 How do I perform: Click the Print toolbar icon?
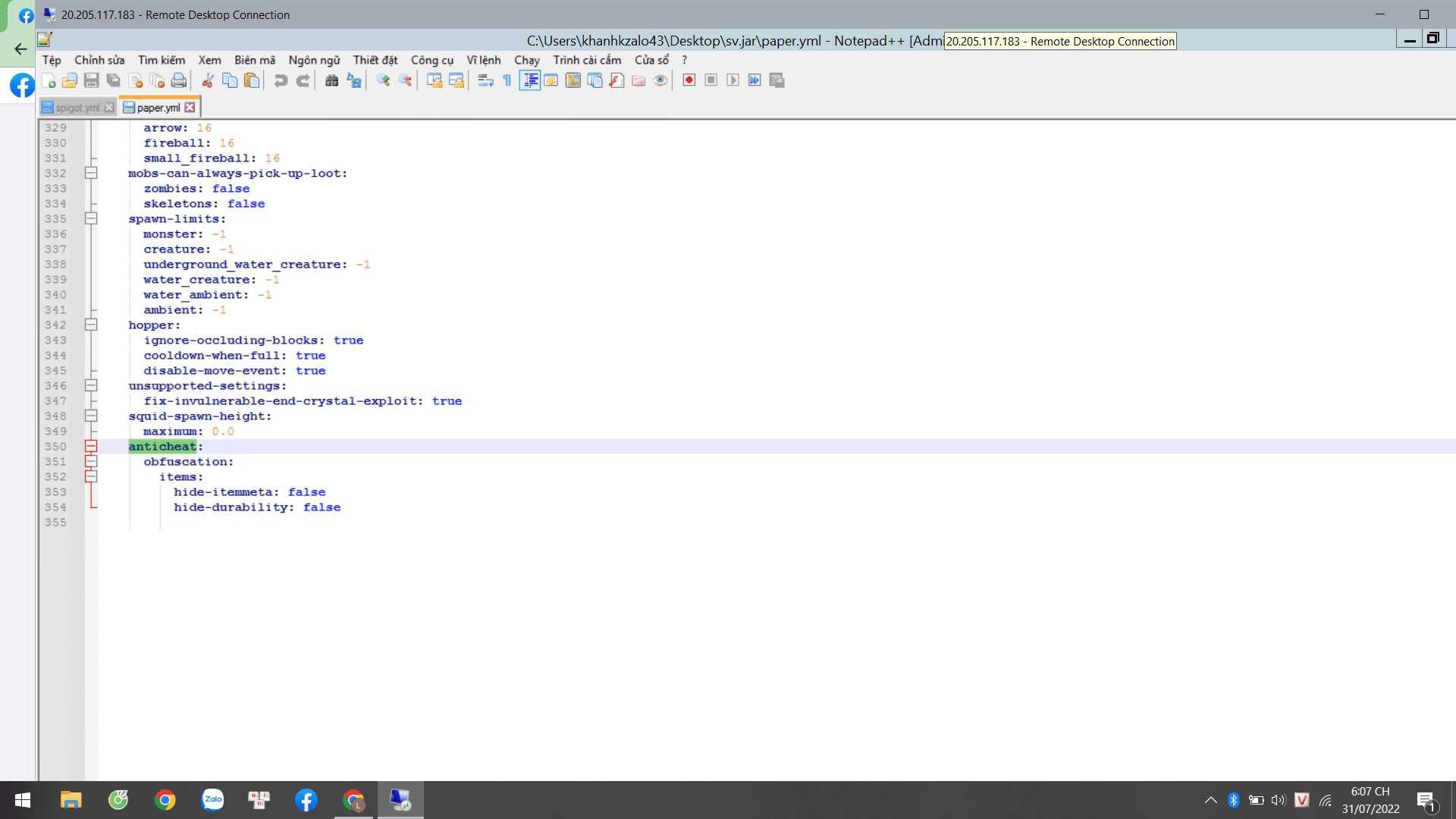coord(179,80)
